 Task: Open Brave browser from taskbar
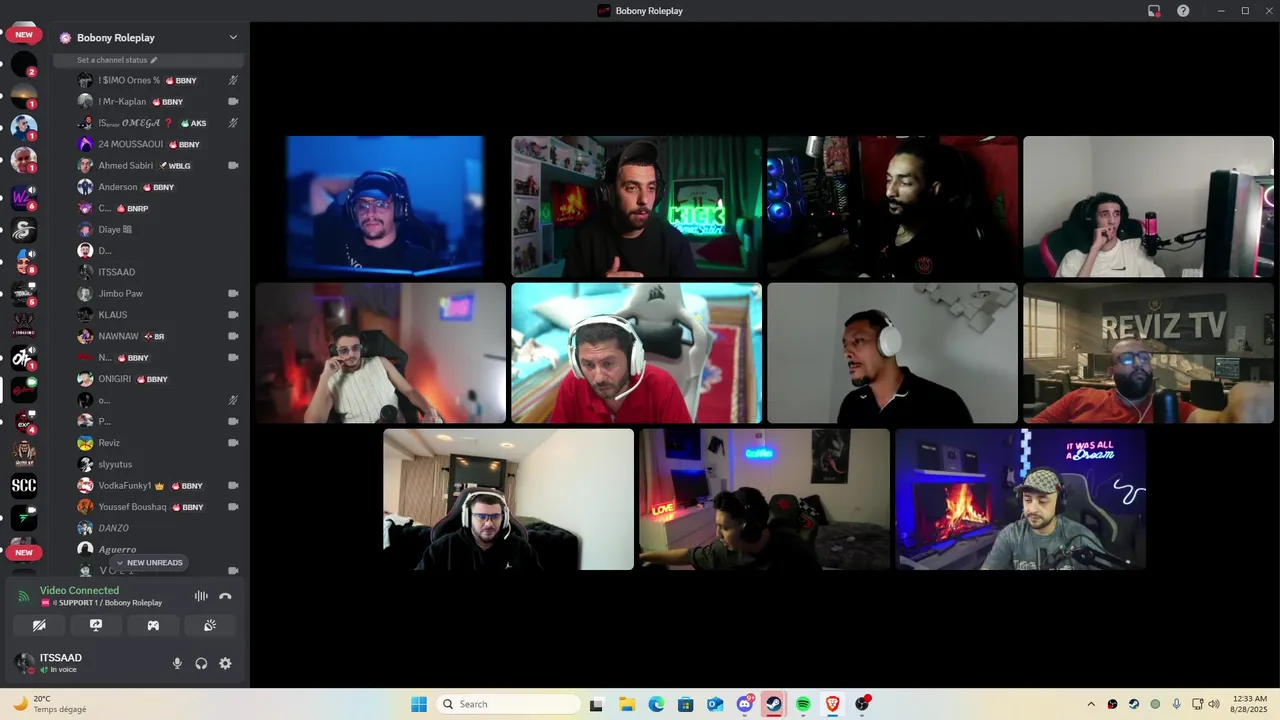click(x=832, y=704)
